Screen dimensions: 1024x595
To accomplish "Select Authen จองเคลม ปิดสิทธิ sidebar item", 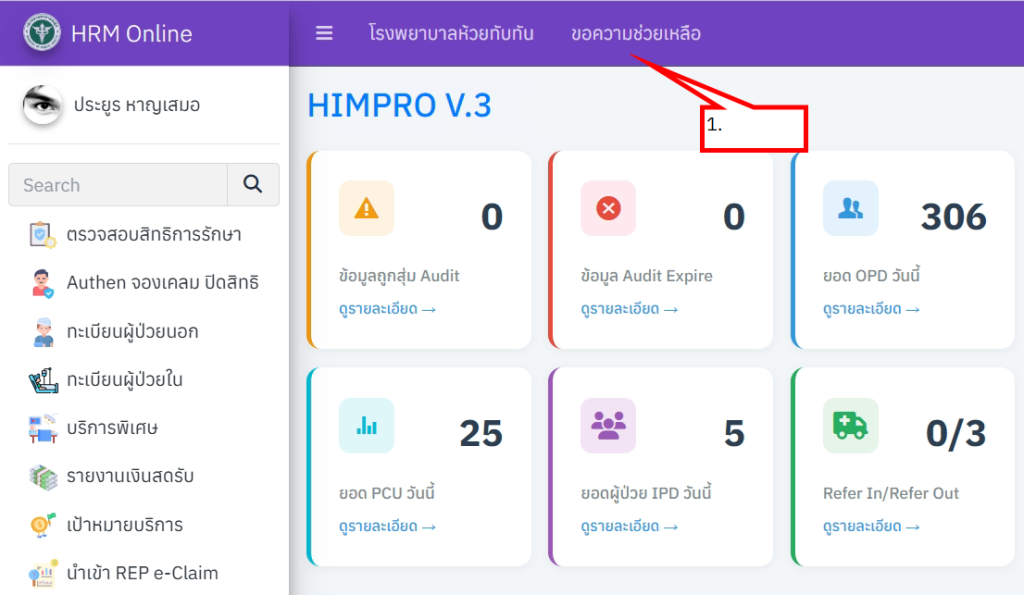I will point(162,283).
